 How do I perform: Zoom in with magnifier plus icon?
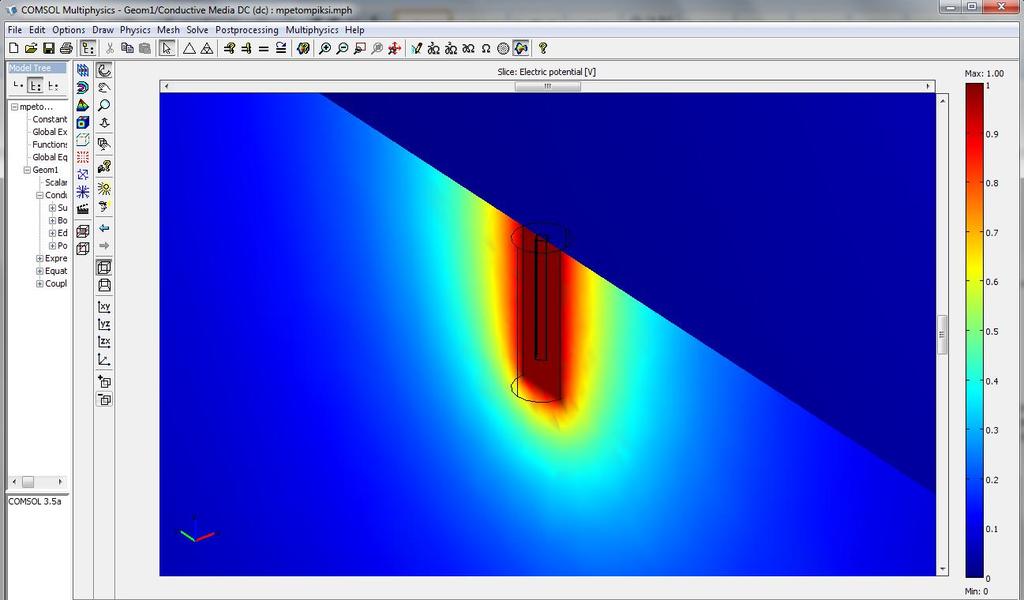click(x=325, y=48)
